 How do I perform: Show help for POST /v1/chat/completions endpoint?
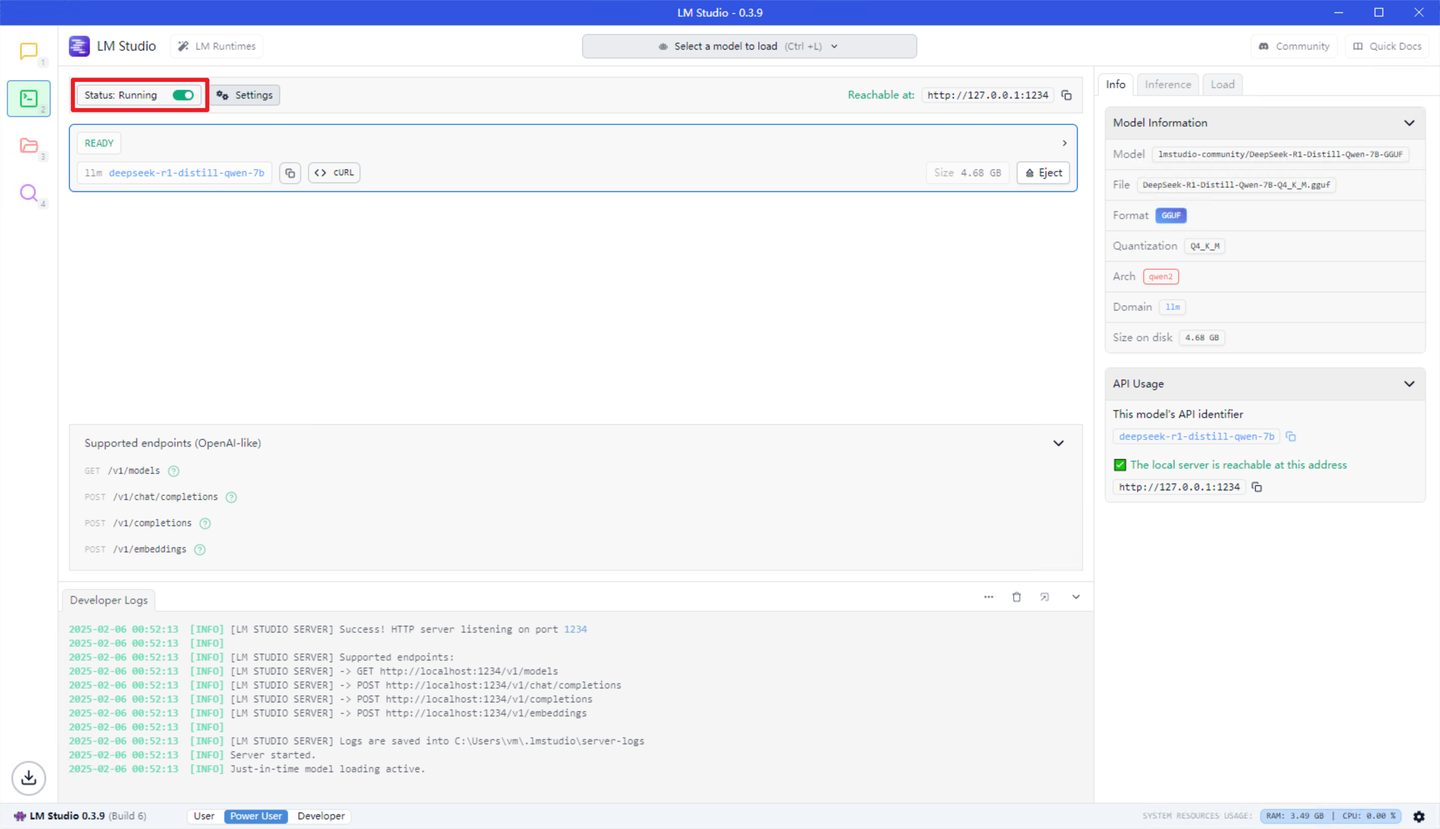point(231,497)
